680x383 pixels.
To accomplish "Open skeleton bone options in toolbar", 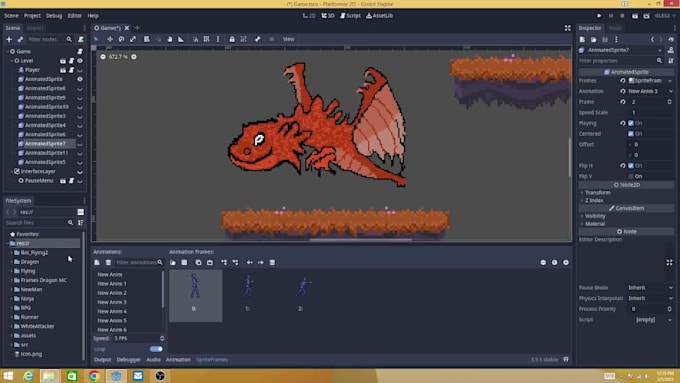I will 258,39.
